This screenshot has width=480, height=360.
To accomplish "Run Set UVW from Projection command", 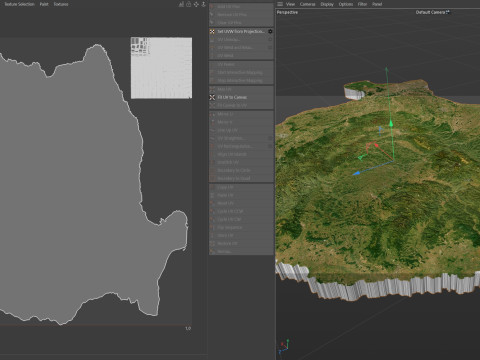I will (x=241, y=31).
